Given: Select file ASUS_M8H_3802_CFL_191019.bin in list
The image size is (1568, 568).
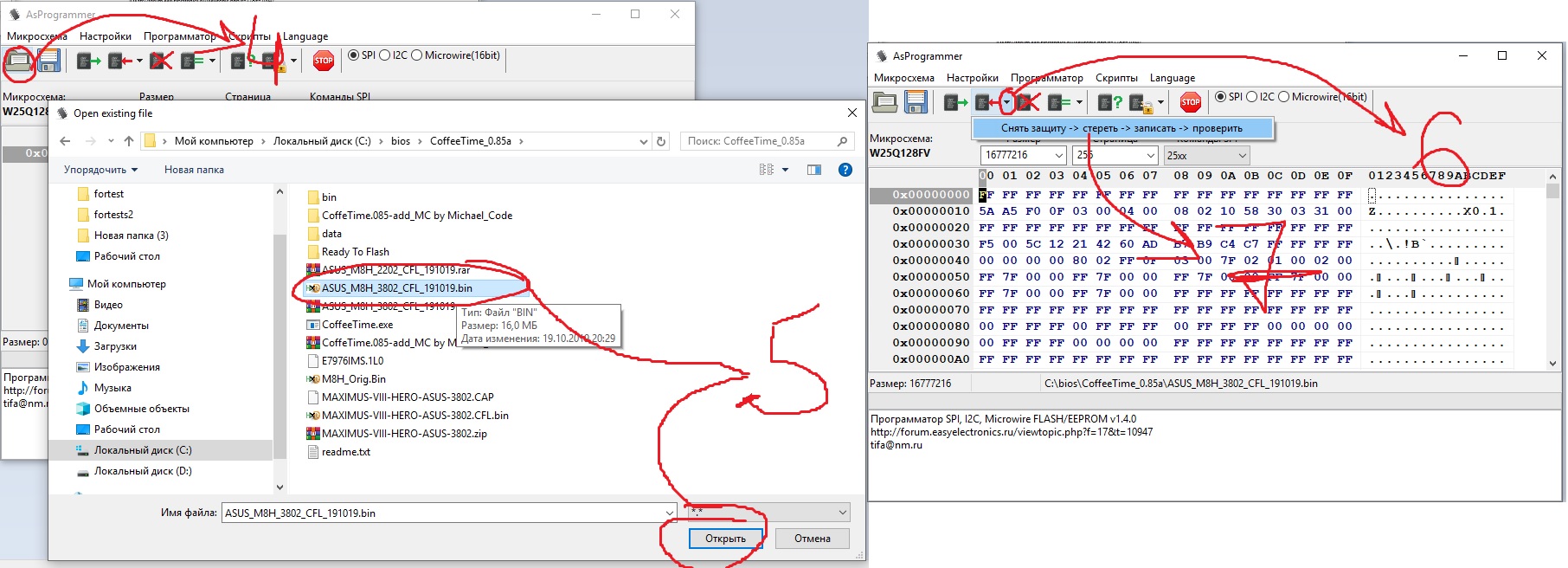Looking at the screenshot, I should point(397,288).
